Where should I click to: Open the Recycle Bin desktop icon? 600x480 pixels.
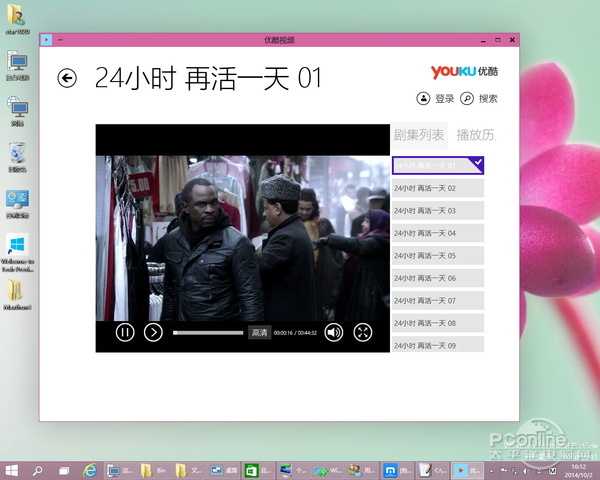tap(18, 157)
